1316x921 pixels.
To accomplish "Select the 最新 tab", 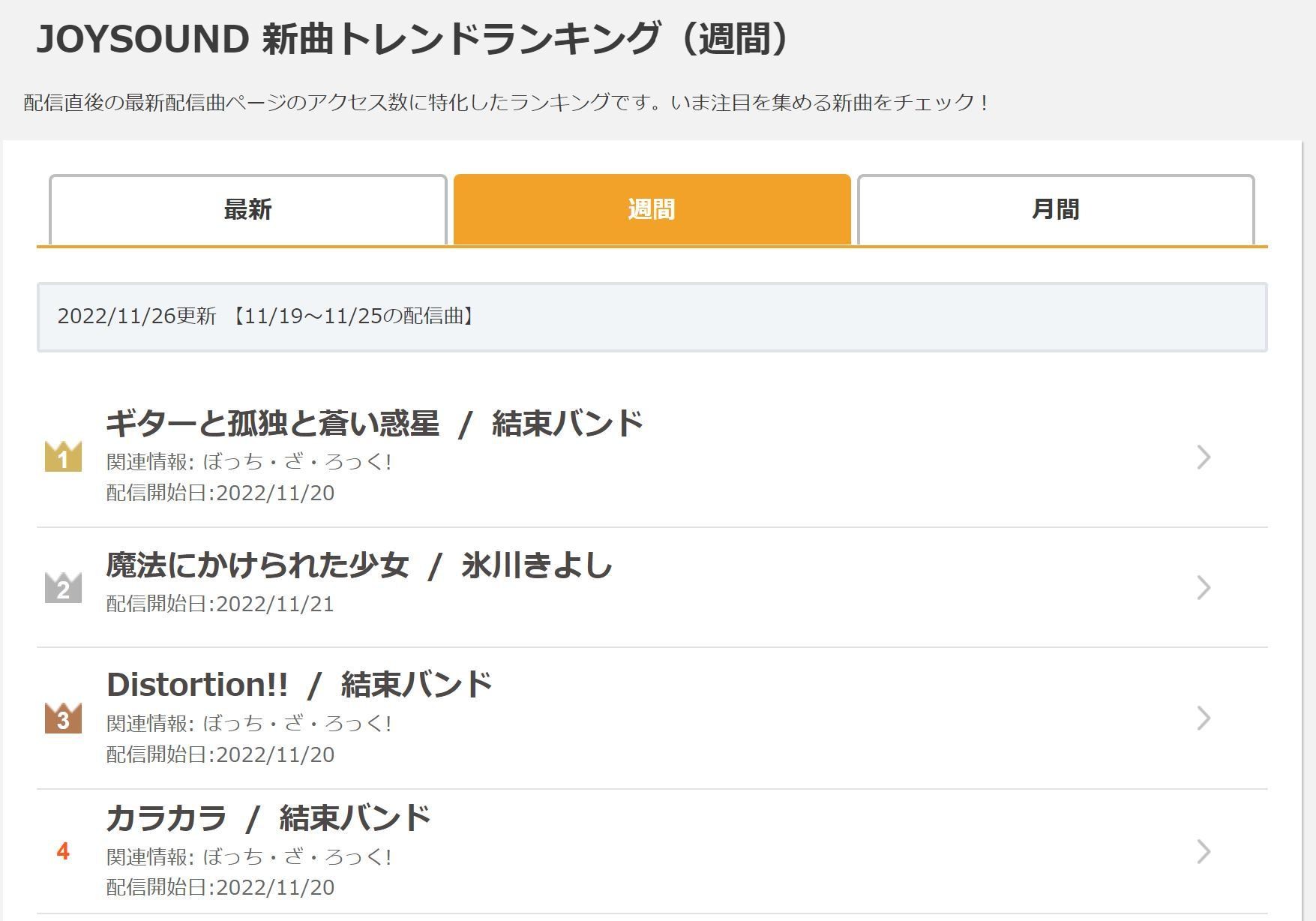I will pyautogui.click(x=246, y=210).
